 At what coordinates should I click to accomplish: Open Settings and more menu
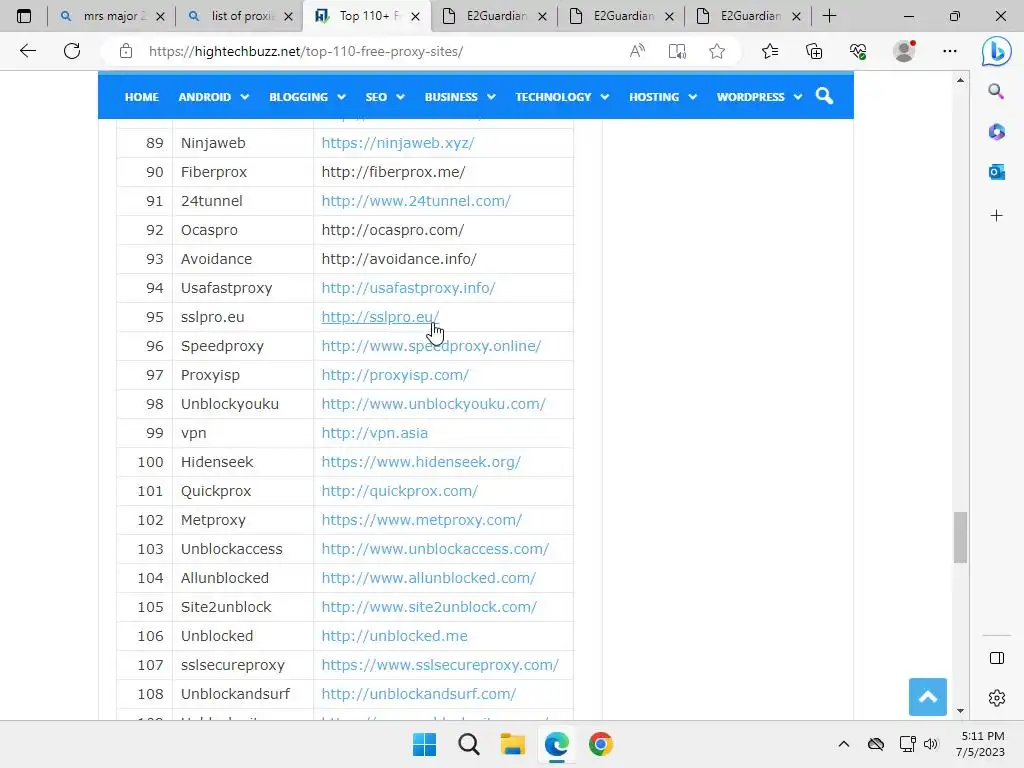pos(950,51)
